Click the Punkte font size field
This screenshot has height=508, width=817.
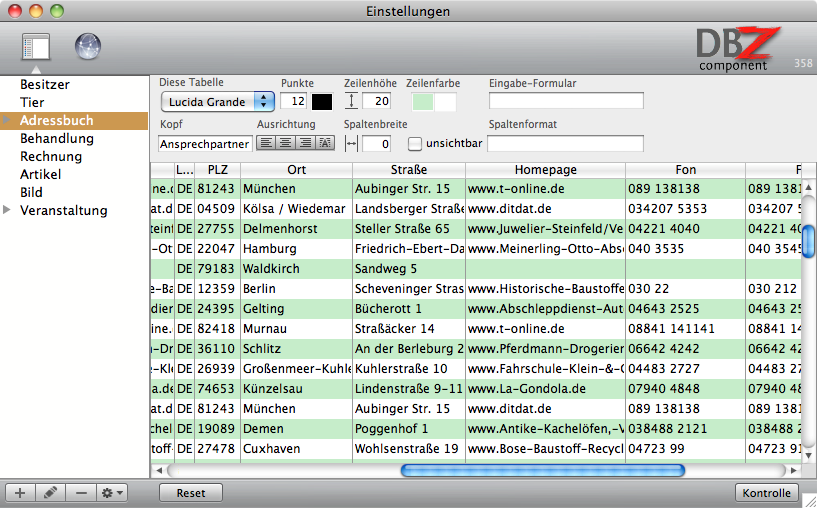(293, 101)
